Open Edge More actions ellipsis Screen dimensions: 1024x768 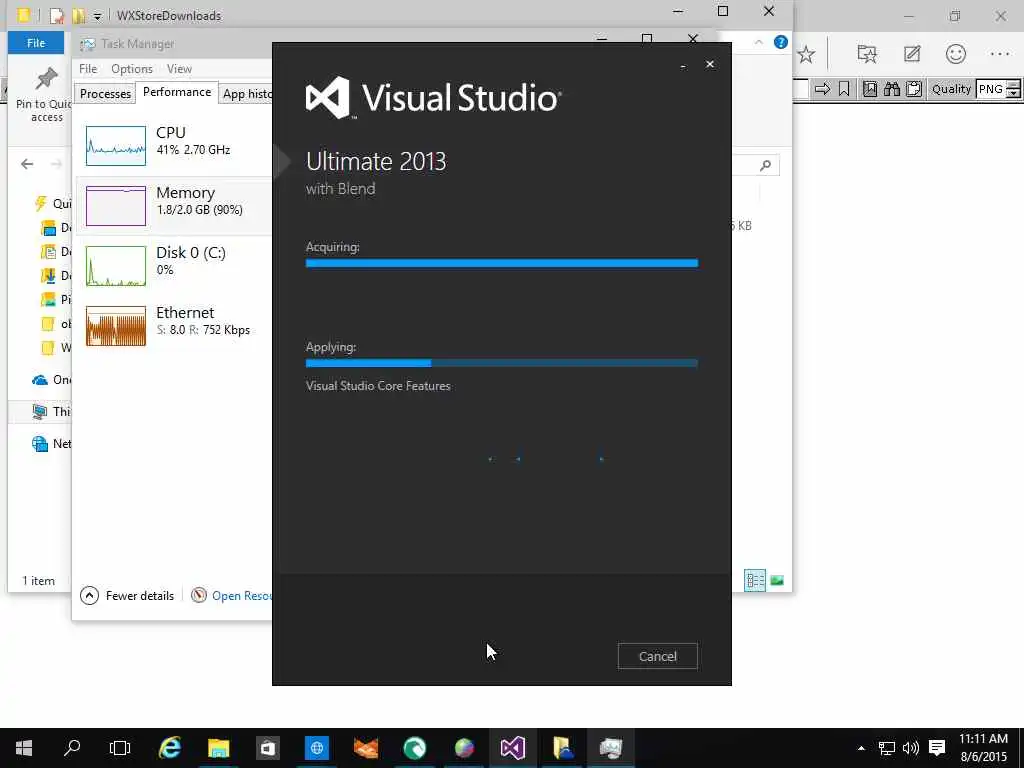(x=1000, y=54)
